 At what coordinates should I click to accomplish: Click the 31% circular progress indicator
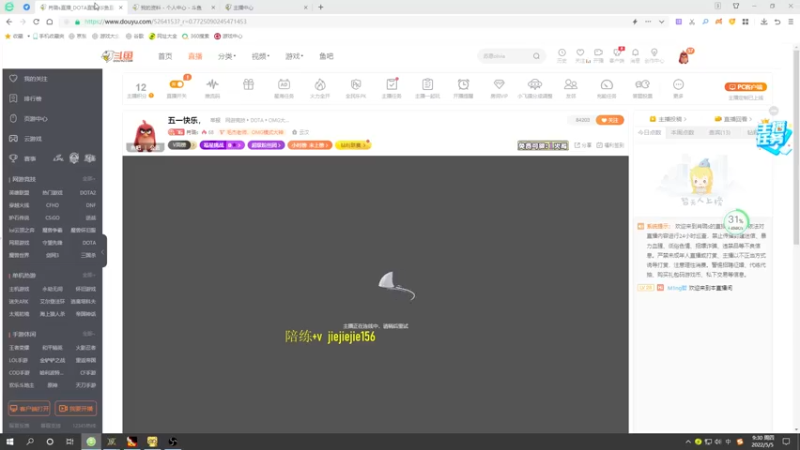point(735,221)
